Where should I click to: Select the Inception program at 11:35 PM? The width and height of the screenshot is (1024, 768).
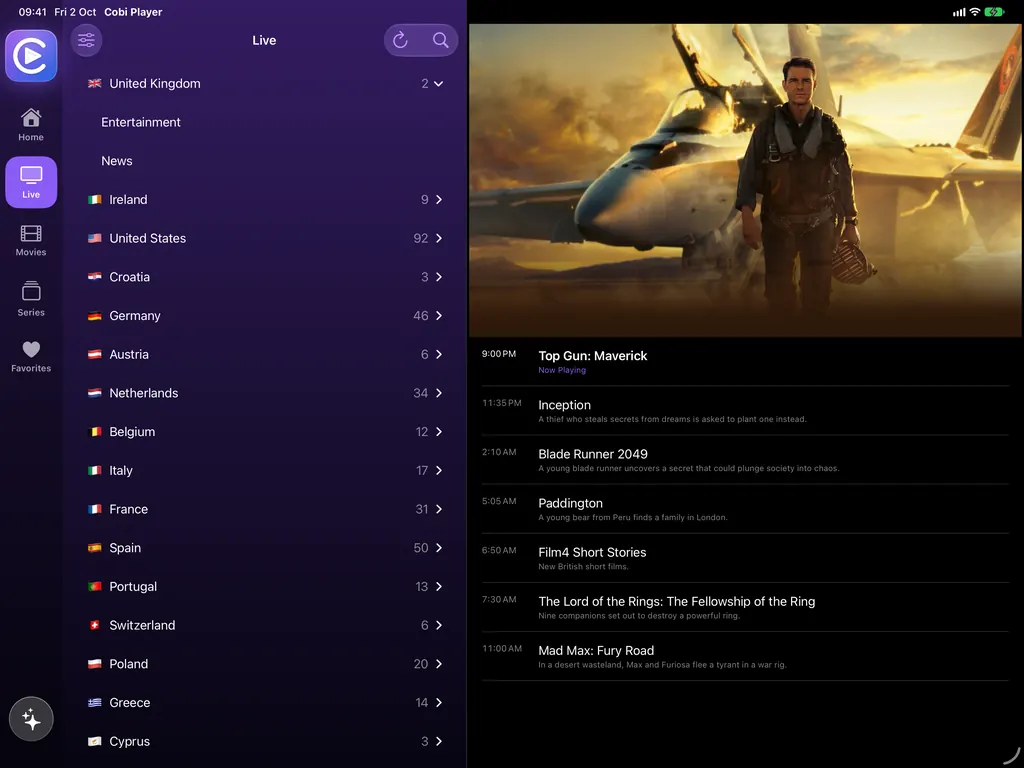click(745, 411)
